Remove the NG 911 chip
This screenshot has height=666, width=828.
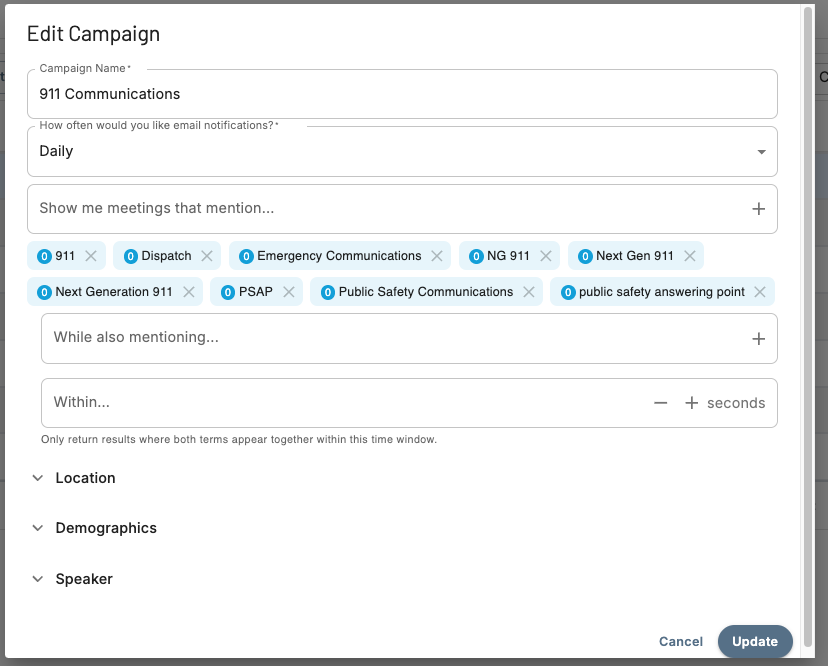pyautogui.click(x=546, y=256)
